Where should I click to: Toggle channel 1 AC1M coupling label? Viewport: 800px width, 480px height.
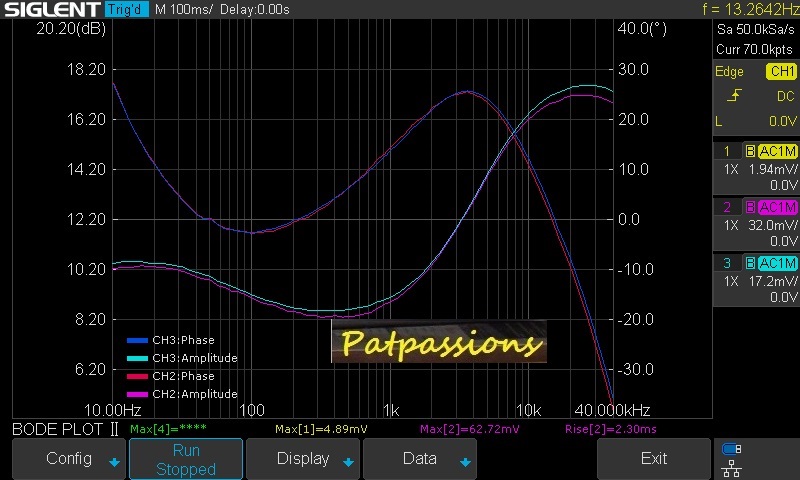pos(777,151)
